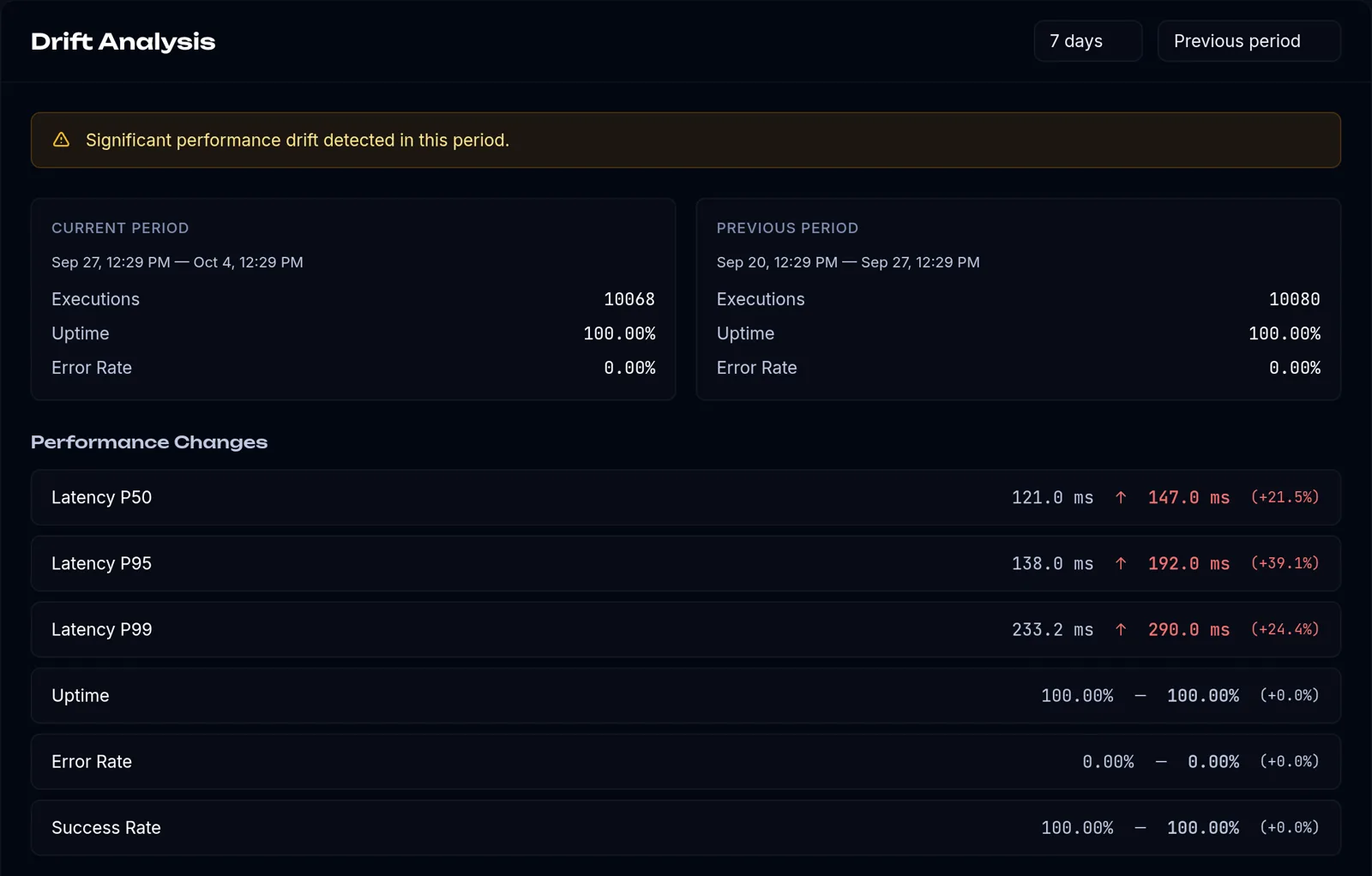The height and width of the screenshot is (876, 1372).
Task: Click the 138.0 ms previous P95 latency value
Action: [1052, 563]
